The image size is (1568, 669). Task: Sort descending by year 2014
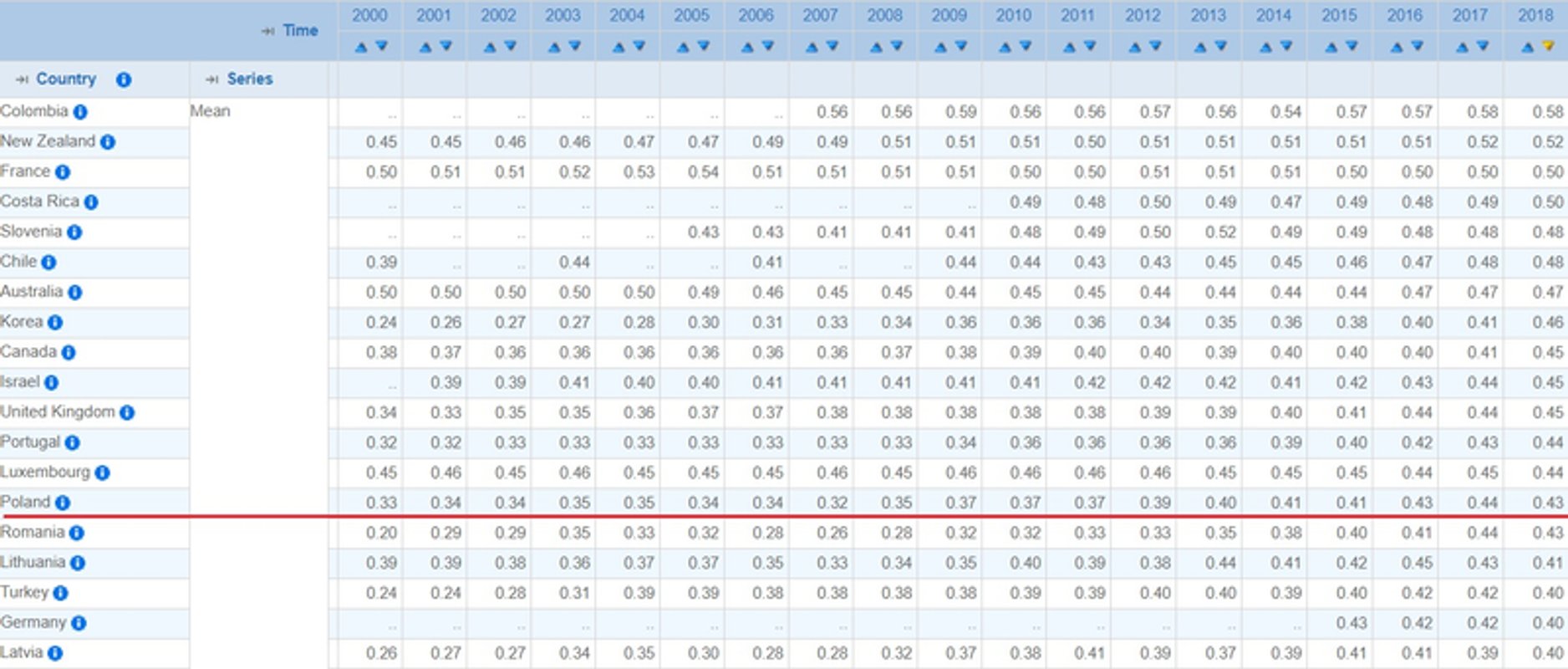click(x=1286, y=47)
